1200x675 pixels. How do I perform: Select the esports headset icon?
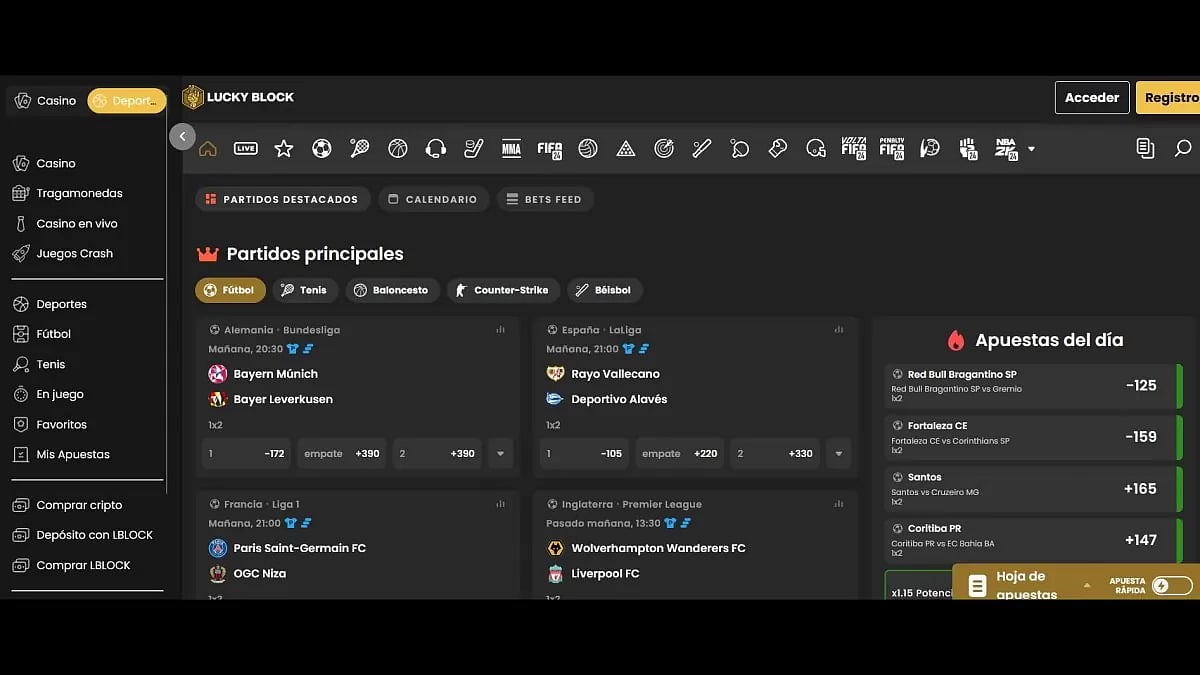pos(436,149)
